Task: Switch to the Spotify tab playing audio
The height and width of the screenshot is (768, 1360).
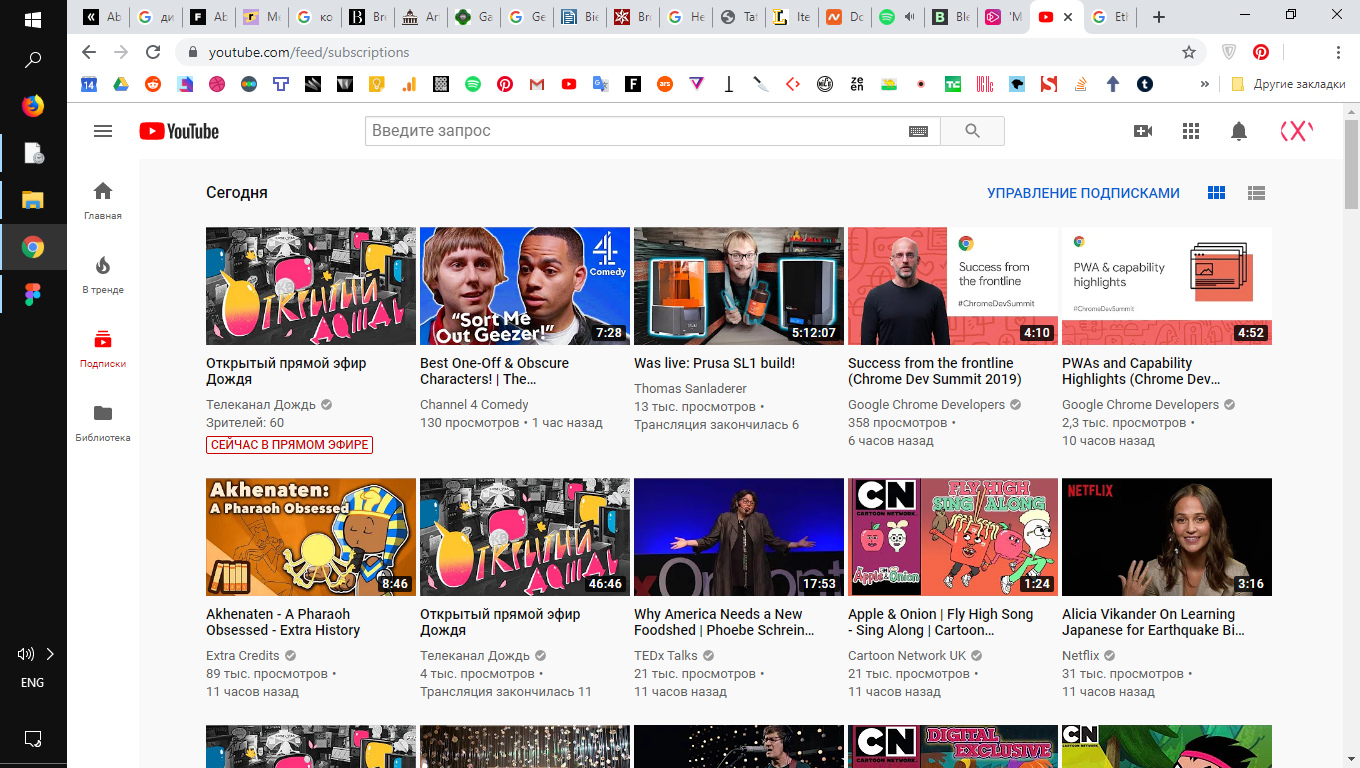Action: [x=898, y=17]
